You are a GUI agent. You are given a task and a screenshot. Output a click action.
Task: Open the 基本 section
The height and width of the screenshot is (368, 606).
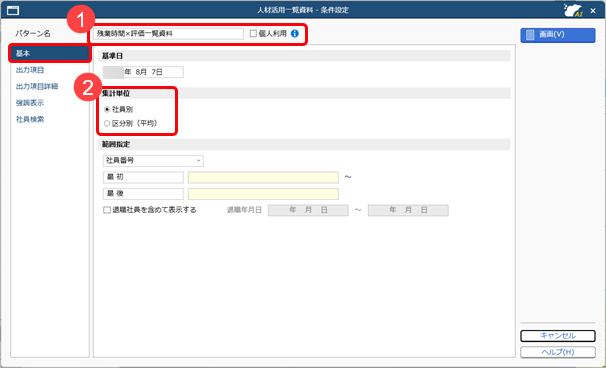pos(50,53)
